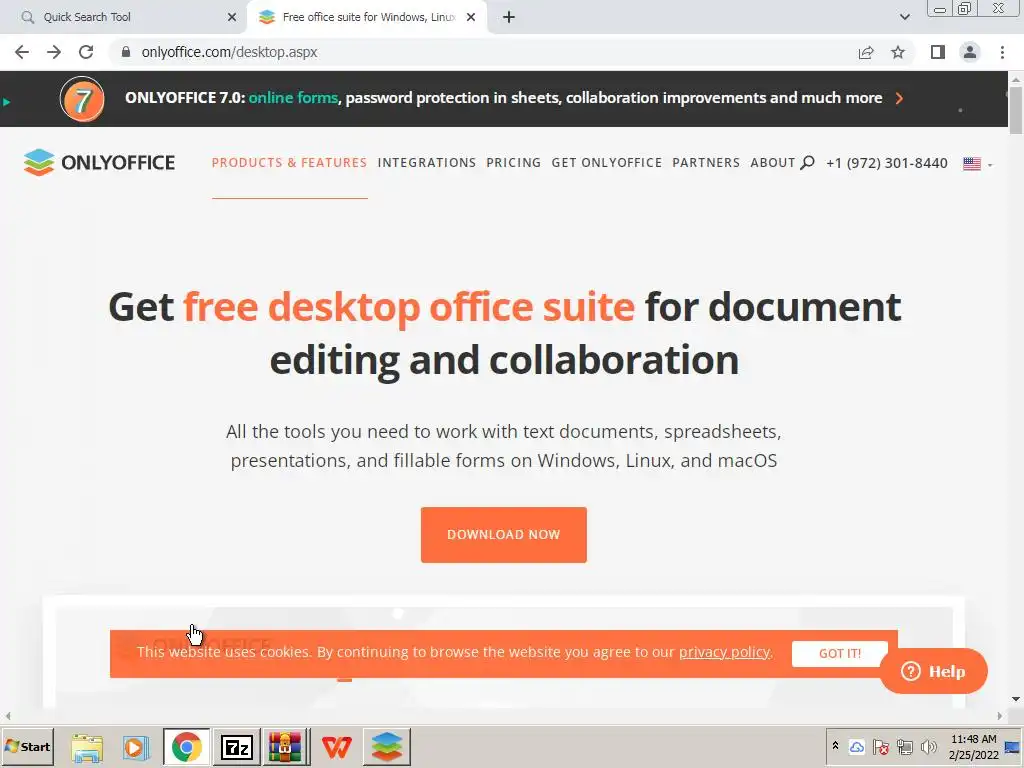Bookmark this page with the star icon

[x=898, y=52]
